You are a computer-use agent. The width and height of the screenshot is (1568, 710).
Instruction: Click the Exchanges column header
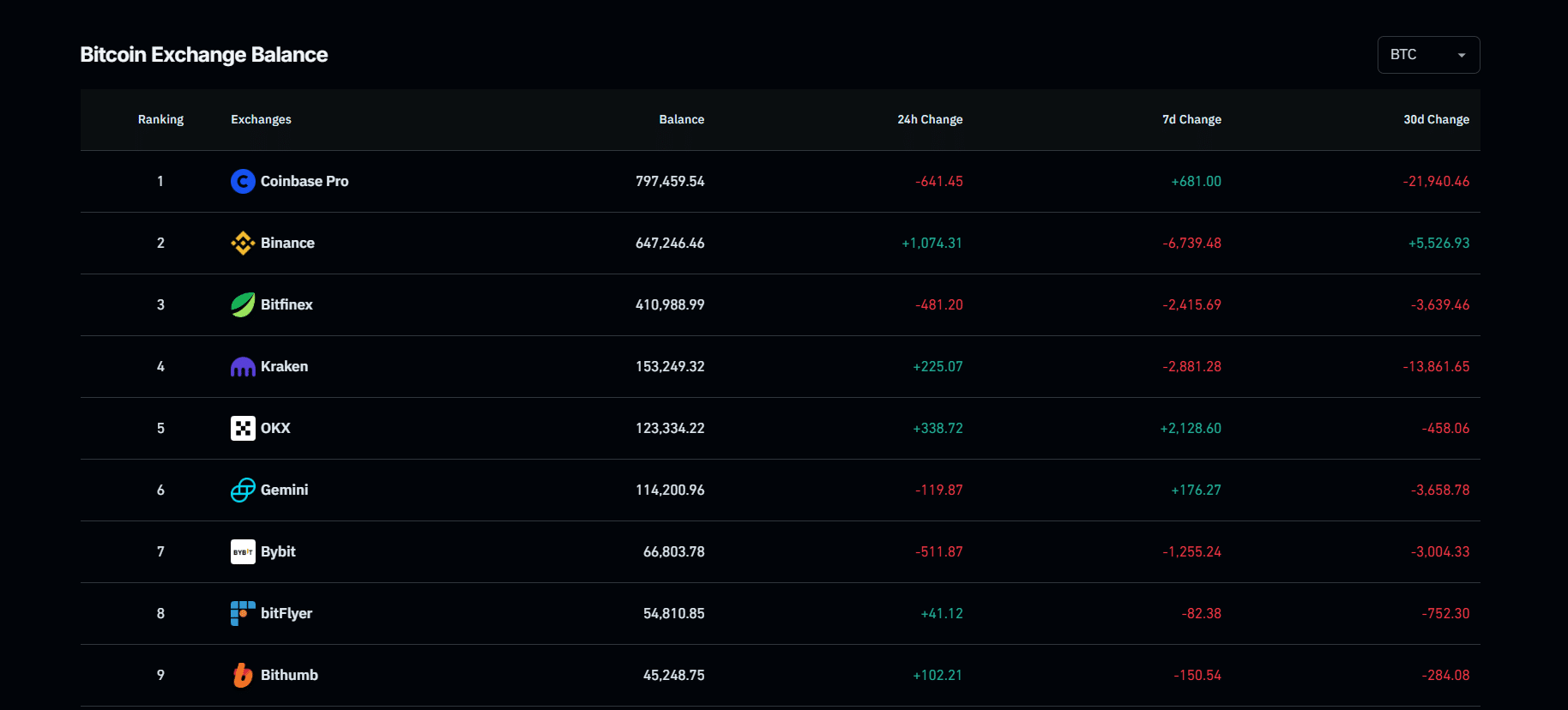pos(261,119)
